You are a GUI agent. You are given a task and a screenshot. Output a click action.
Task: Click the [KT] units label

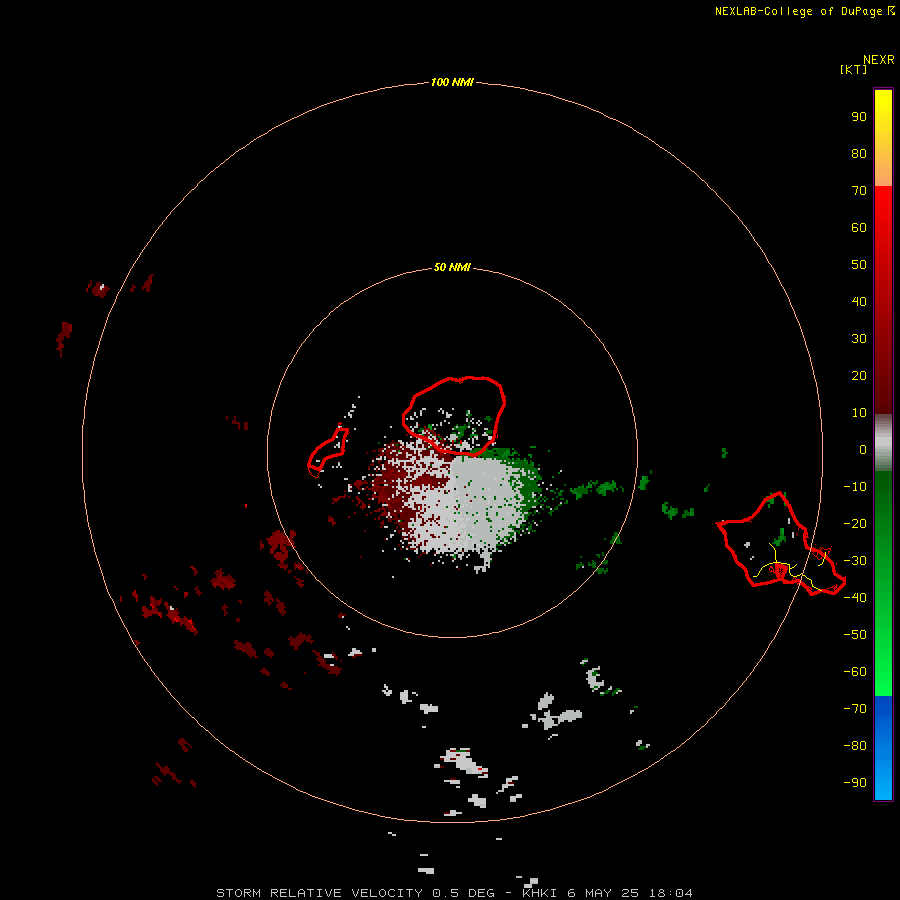pyautogui.click(x=853, y=69)
